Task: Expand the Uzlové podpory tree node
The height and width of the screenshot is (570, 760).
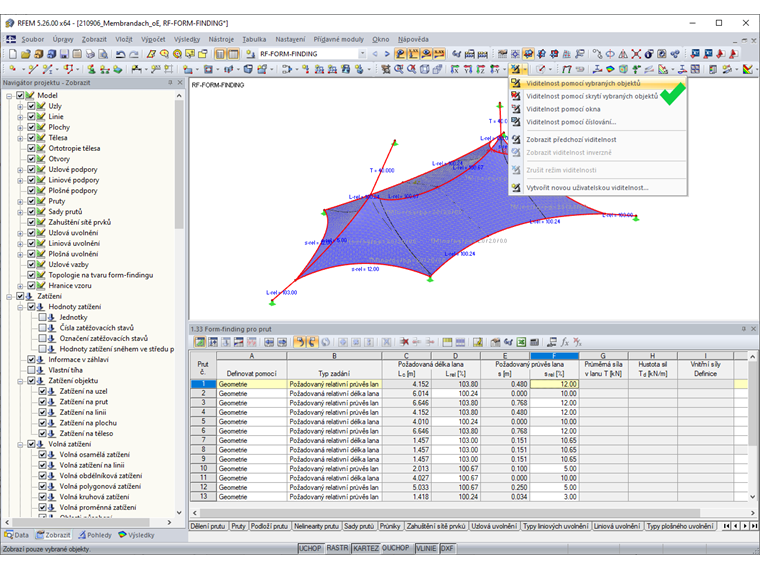Action: [20, 170]
